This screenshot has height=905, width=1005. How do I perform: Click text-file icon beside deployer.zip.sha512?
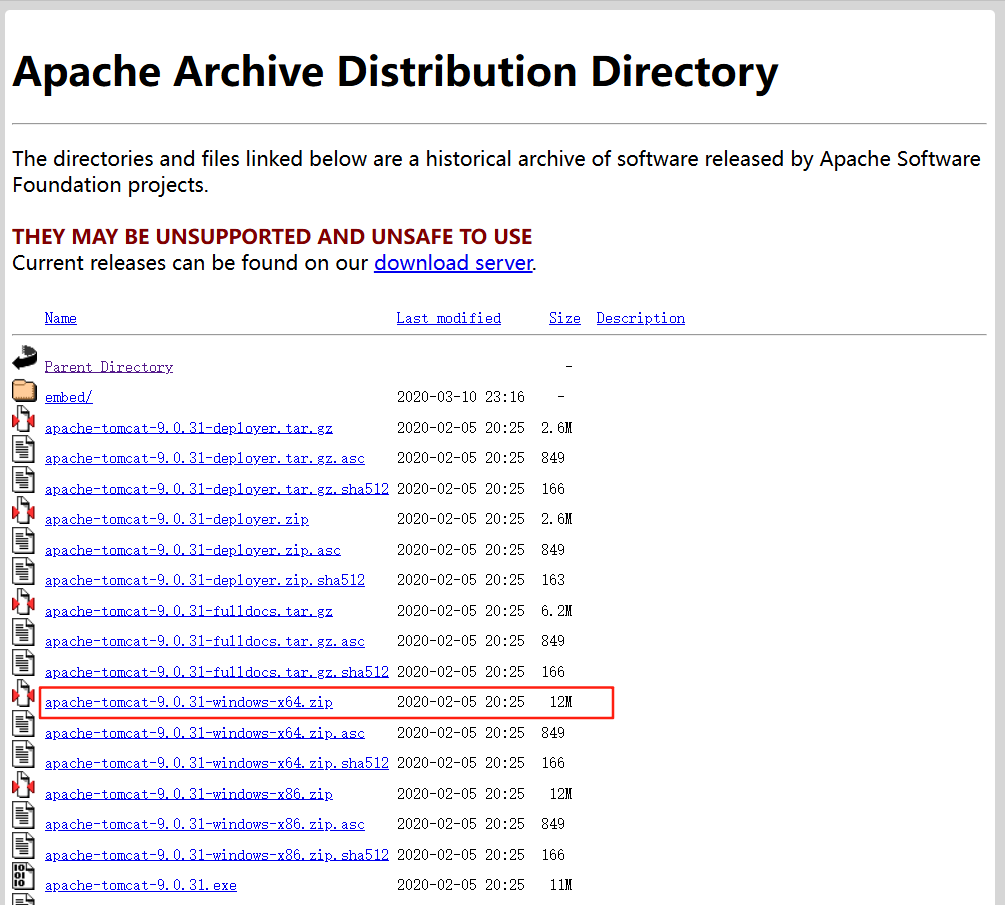[24, 572]
